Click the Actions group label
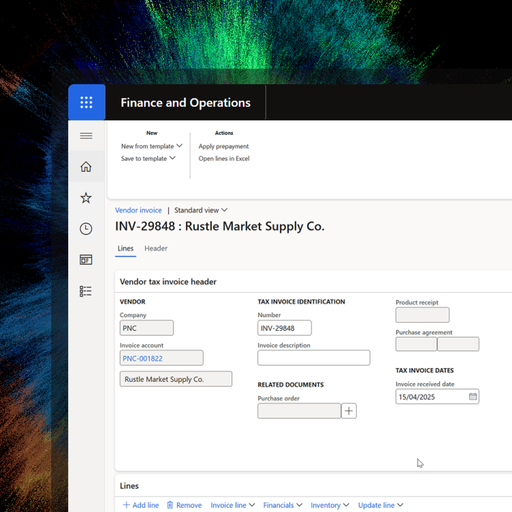The width and height of the screenshot is (512, 512). coord(224,133)
